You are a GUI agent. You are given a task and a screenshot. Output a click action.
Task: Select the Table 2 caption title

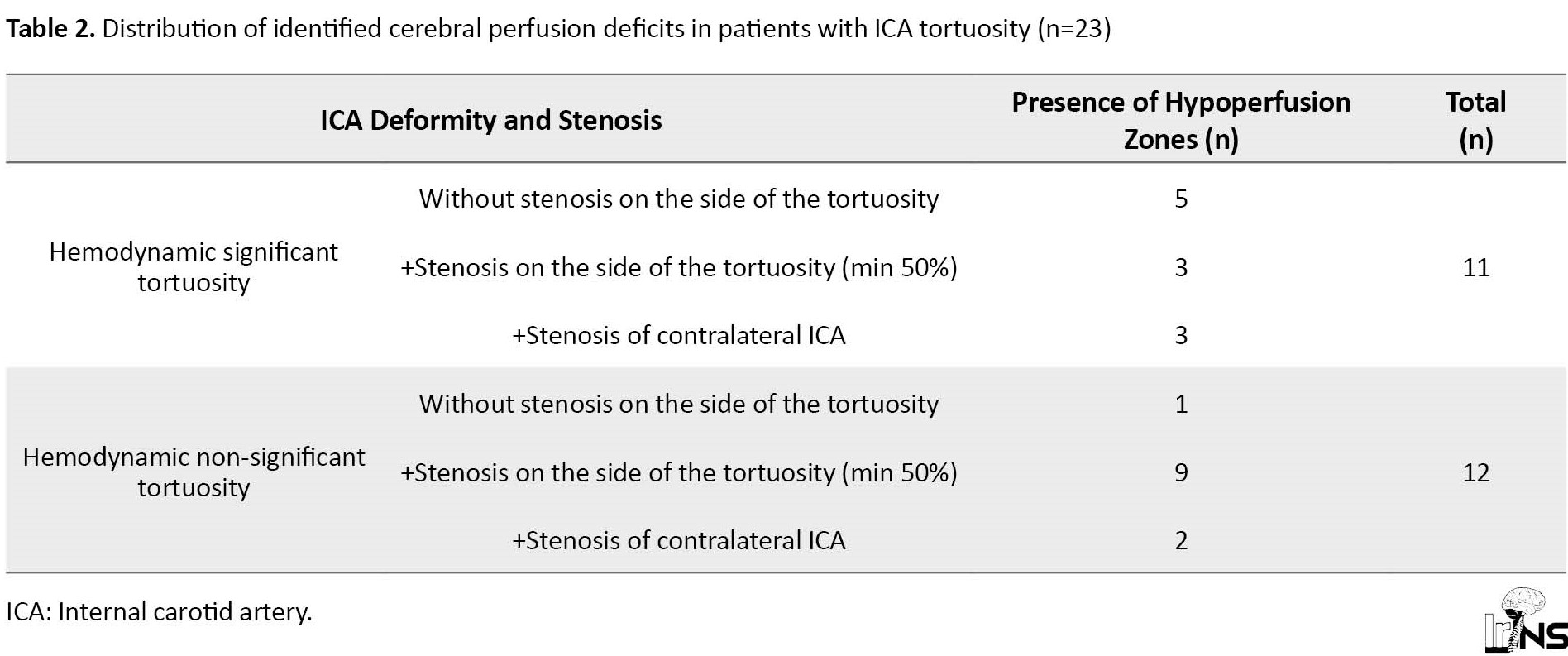pyautogui.click(x=558, y=29)
